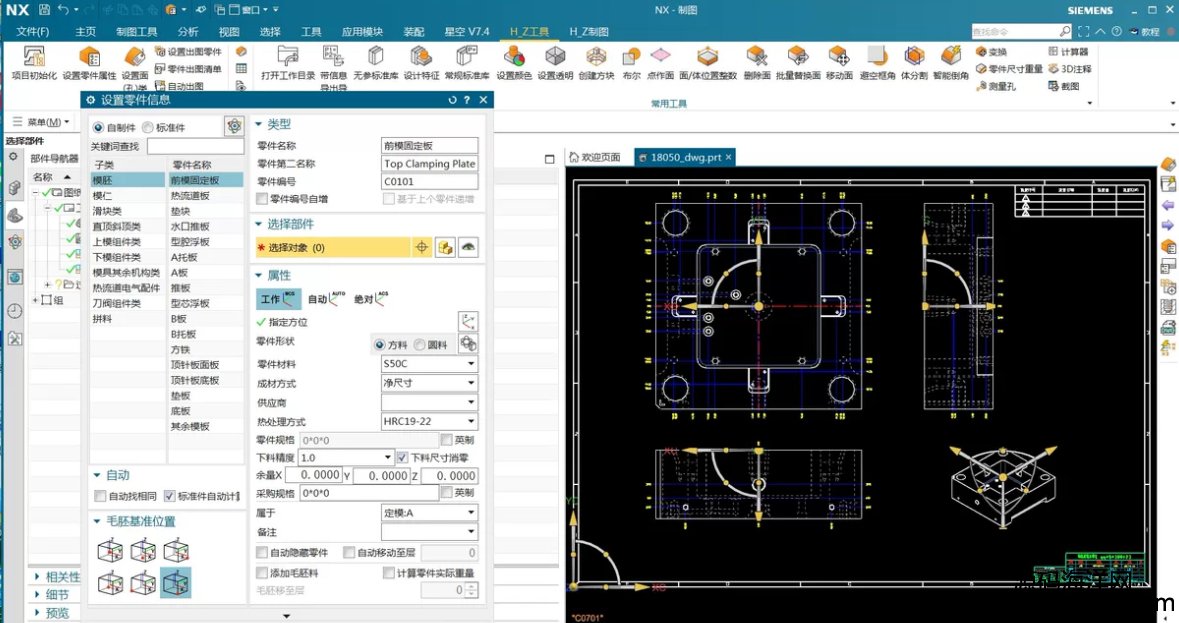Click the 工作 WCS coordinate button

pyautogui.click(x=279, y=299)
